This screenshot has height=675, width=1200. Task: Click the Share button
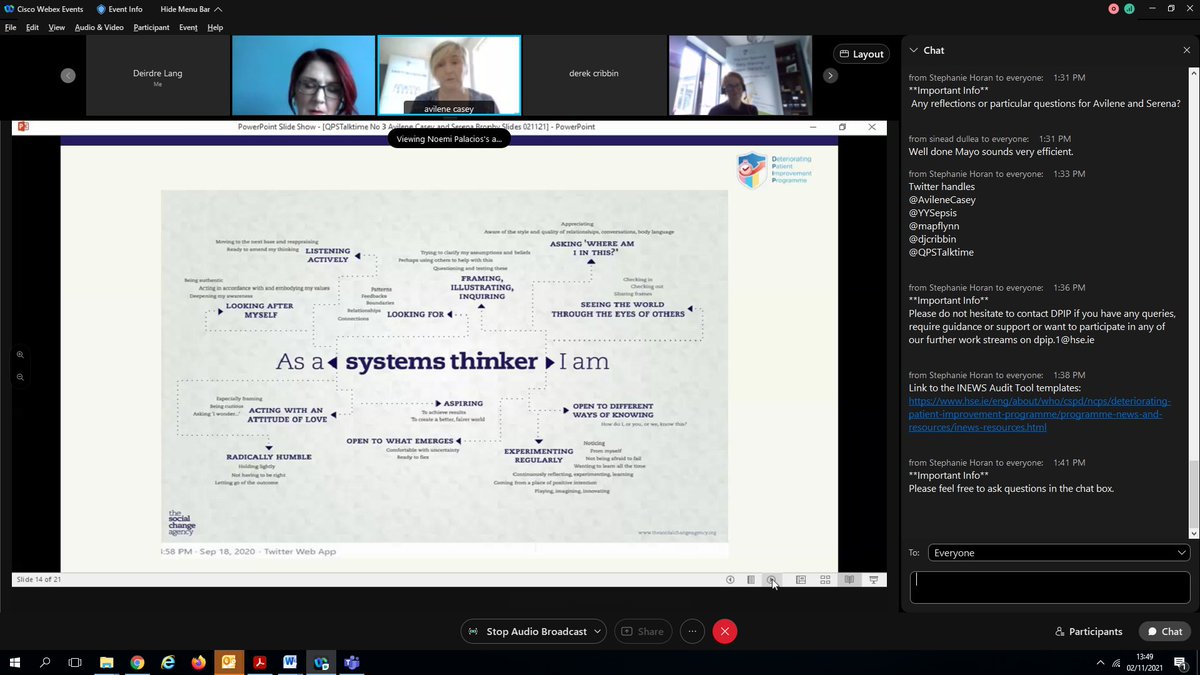(642, 631)
